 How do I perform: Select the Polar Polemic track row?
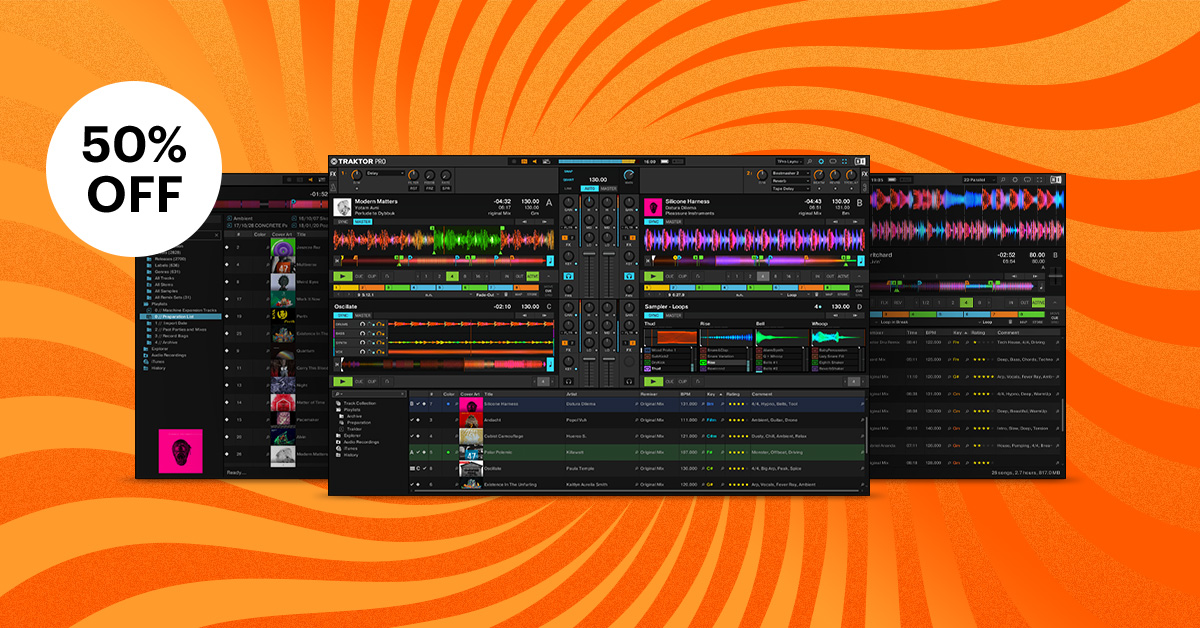coord(637,451)
